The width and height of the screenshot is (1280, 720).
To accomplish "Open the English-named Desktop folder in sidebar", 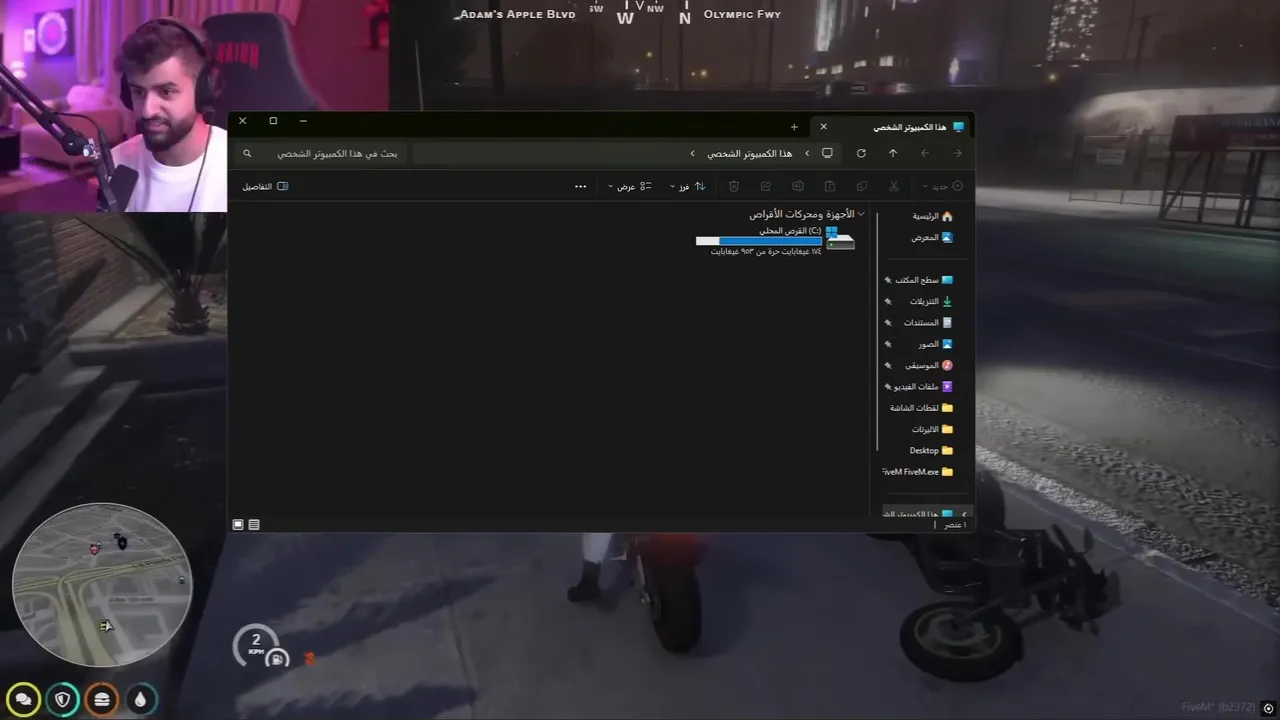I will point(931,450).
